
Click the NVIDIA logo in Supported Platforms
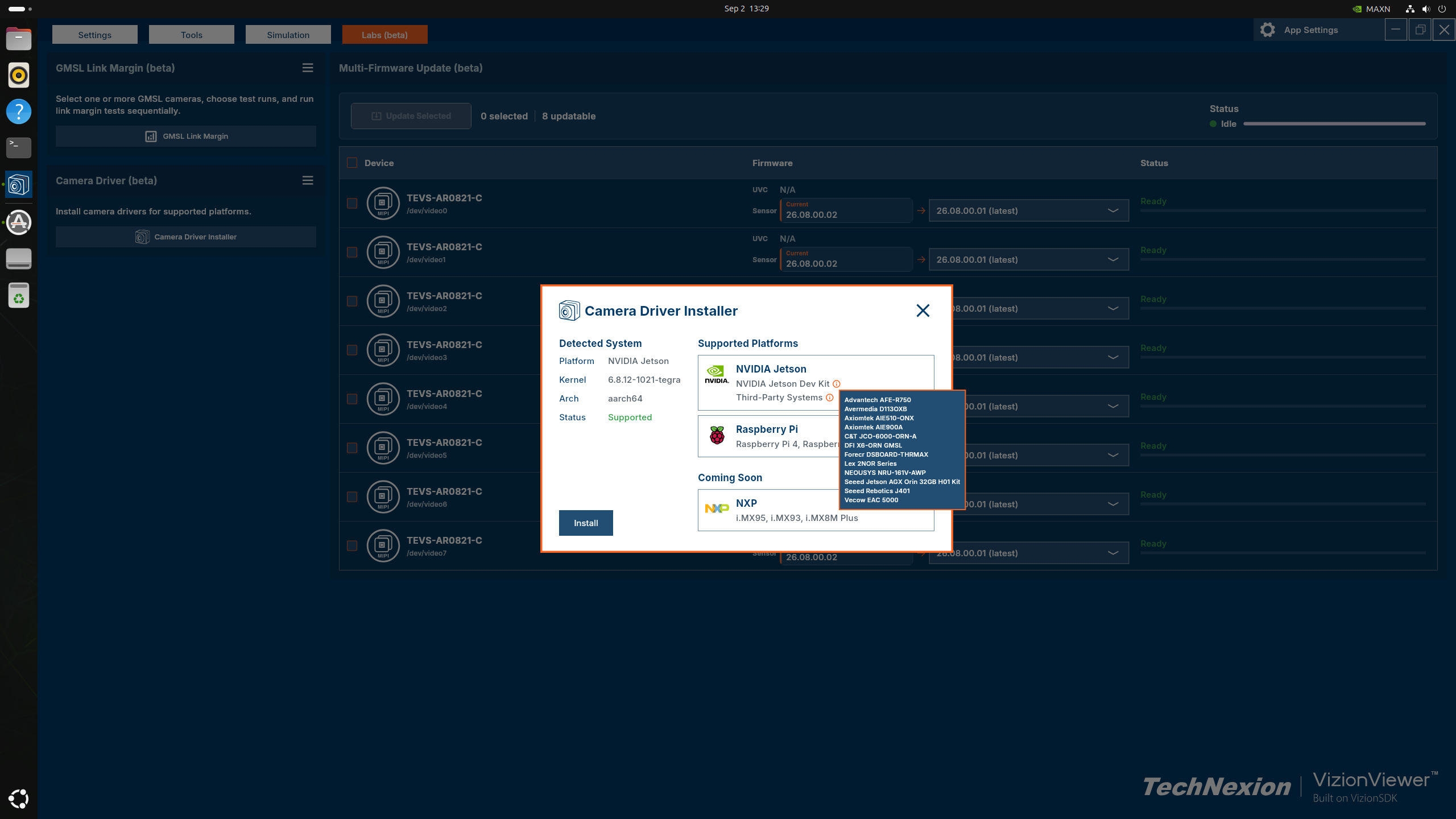pos(717,374)
